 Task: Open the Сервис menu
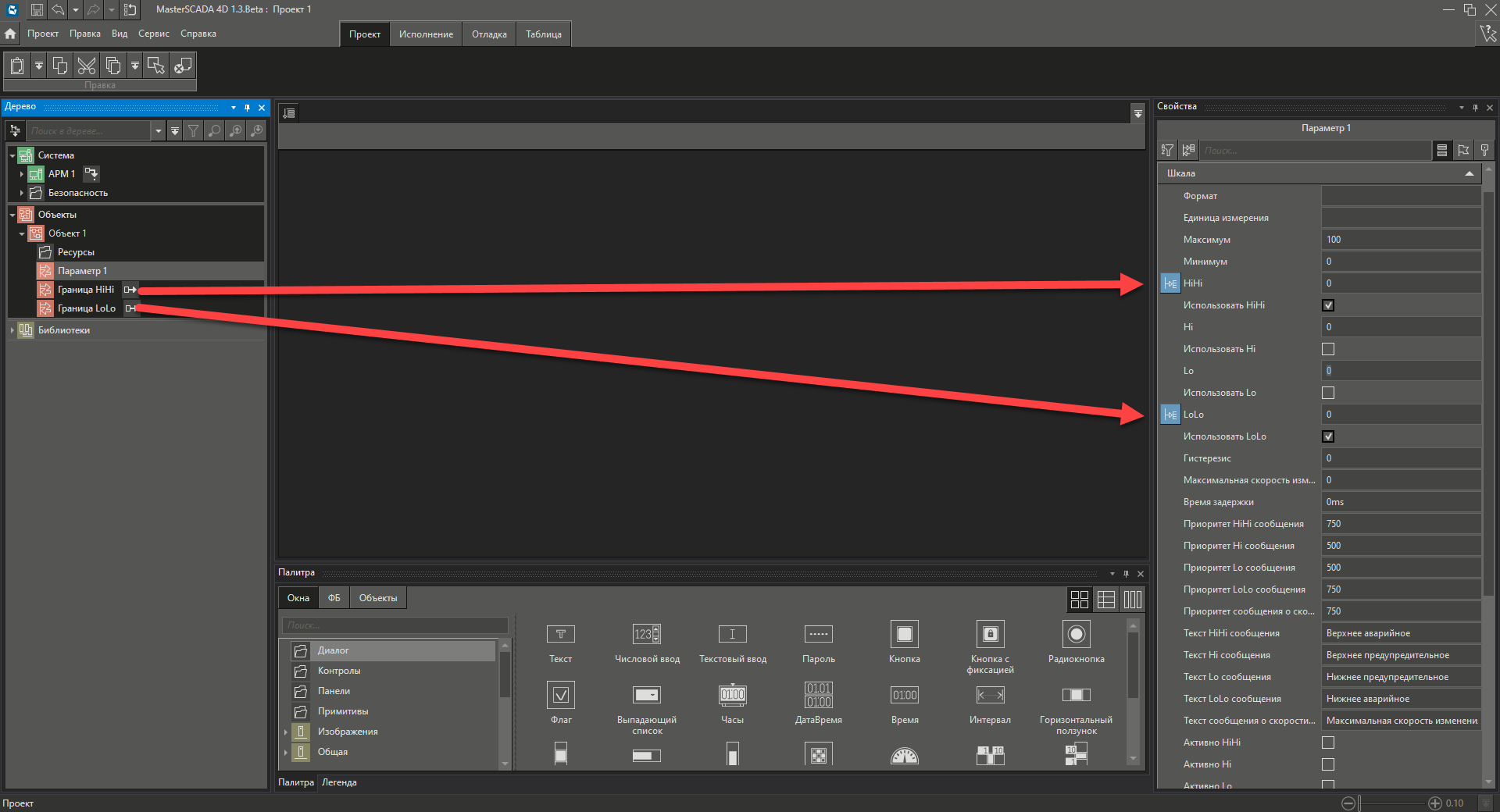click(153, 34)
